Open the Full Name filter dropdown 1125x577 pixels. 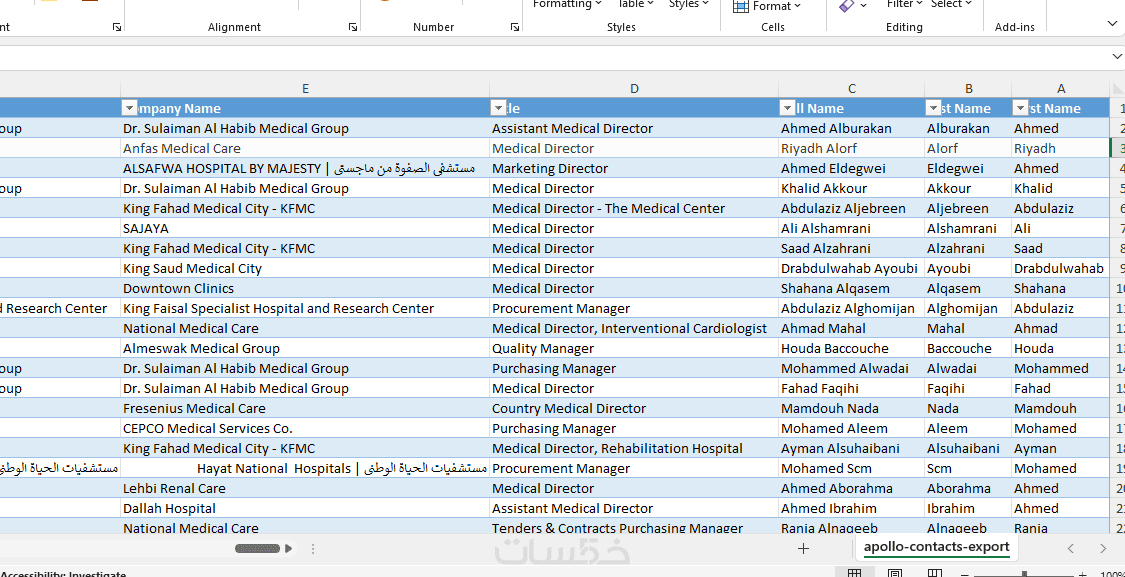point(787,108)
